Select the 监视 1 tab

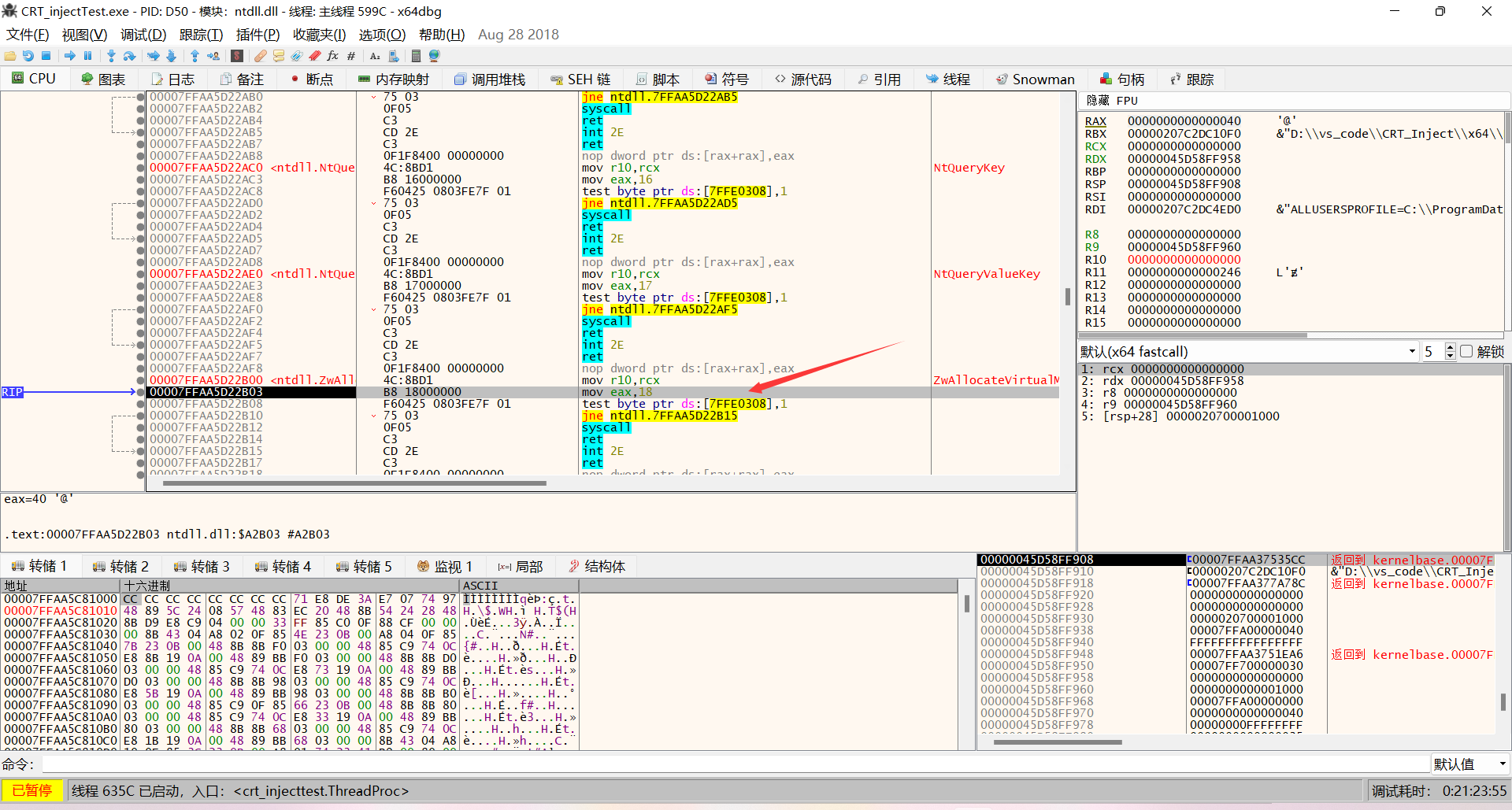click(445, 566)
